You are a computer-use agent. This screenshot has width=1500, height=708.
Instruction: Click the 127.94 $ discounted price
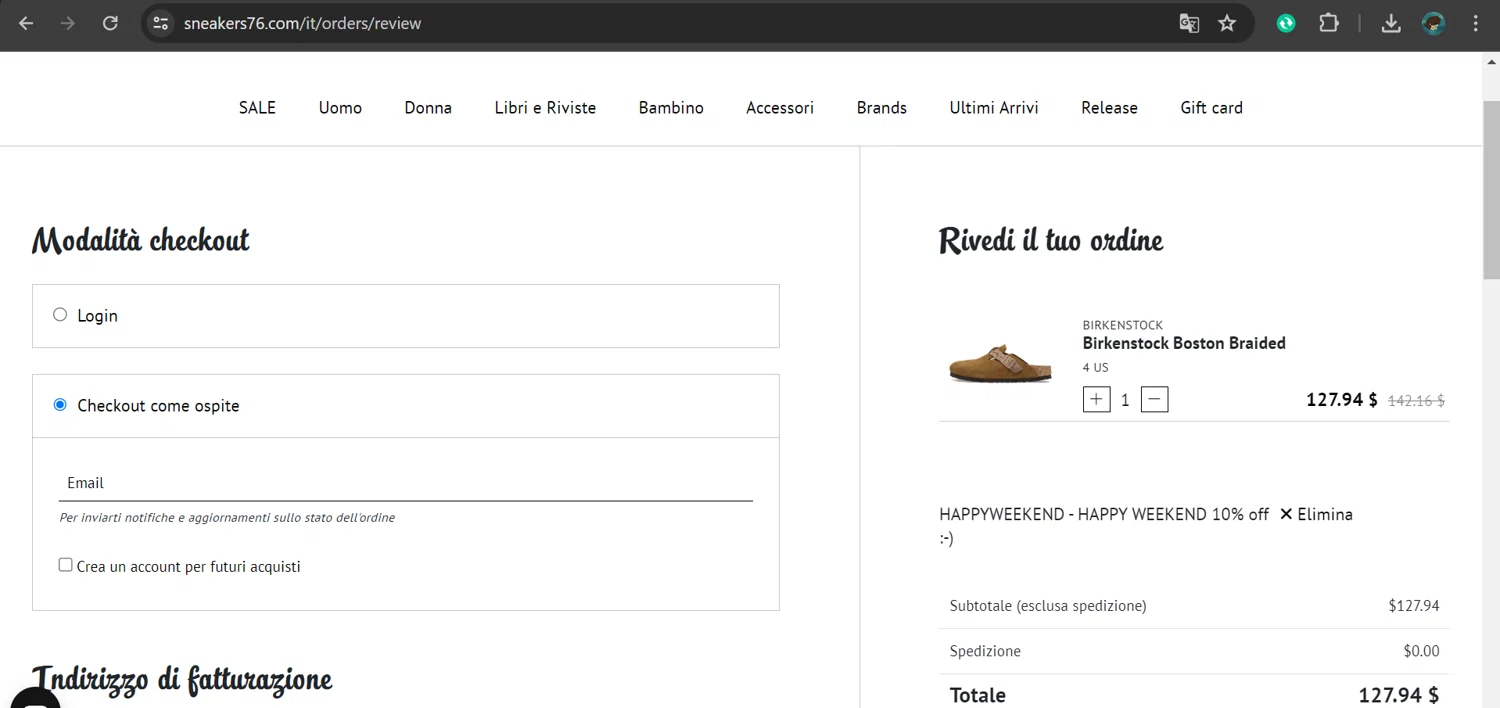click(x=1342, y=400)
